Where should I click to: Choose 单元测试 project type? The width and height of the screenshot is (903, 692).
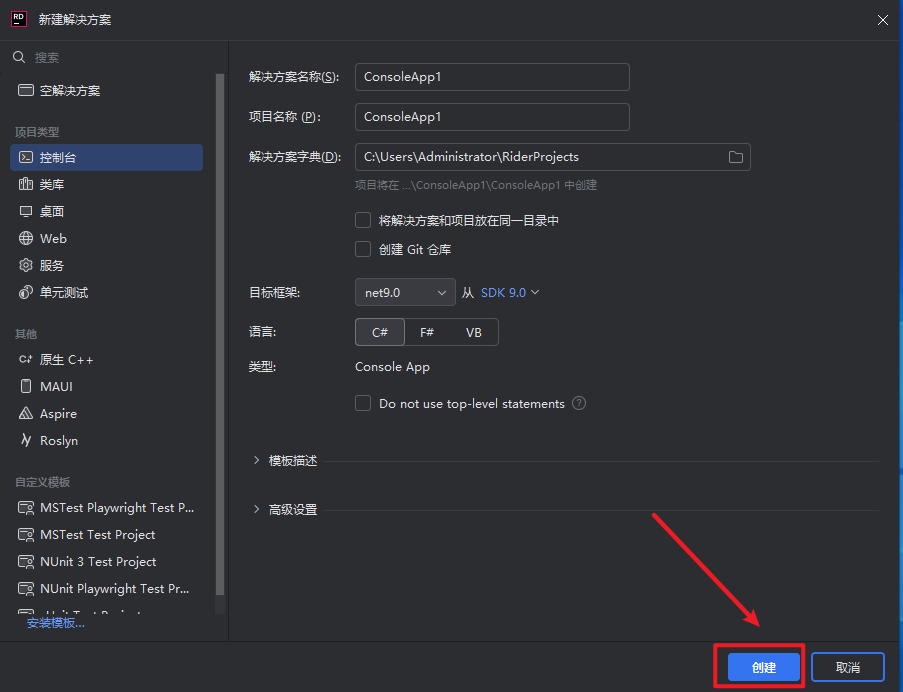[107, 292]
